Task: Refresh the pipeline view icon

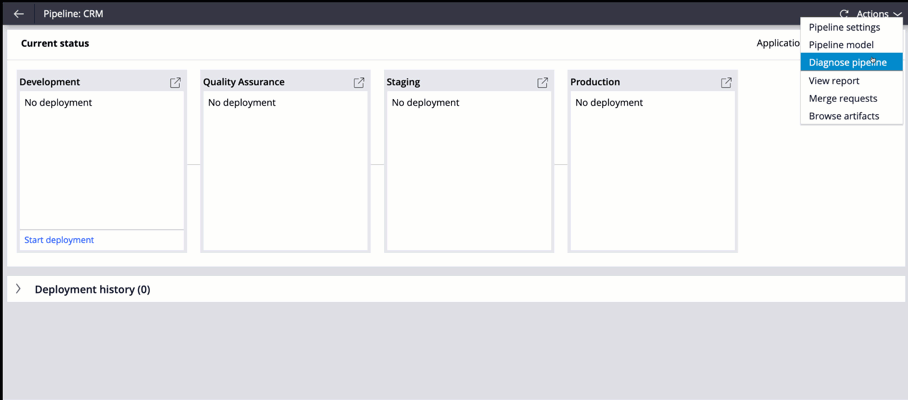Action: click(x=844, y=14)
